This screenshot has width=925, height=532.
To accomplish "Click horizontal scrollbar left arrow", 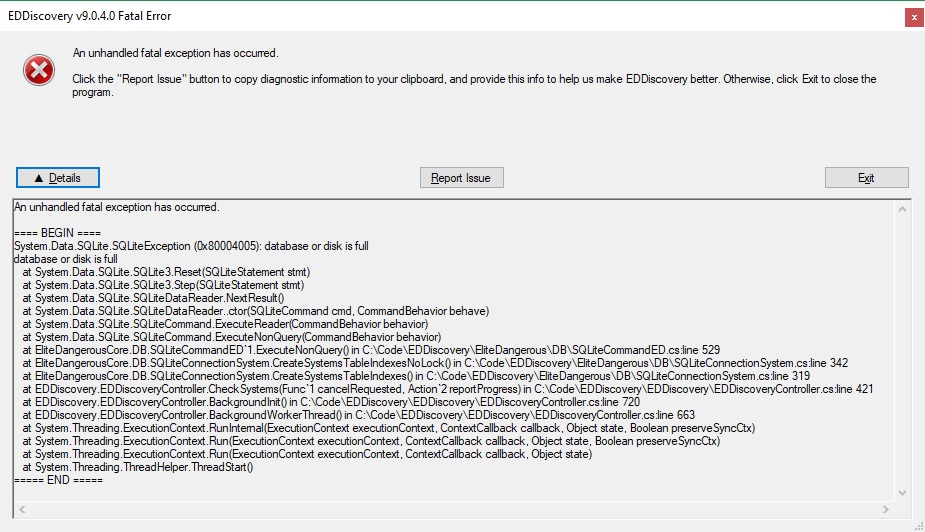I will click(22, 510).
